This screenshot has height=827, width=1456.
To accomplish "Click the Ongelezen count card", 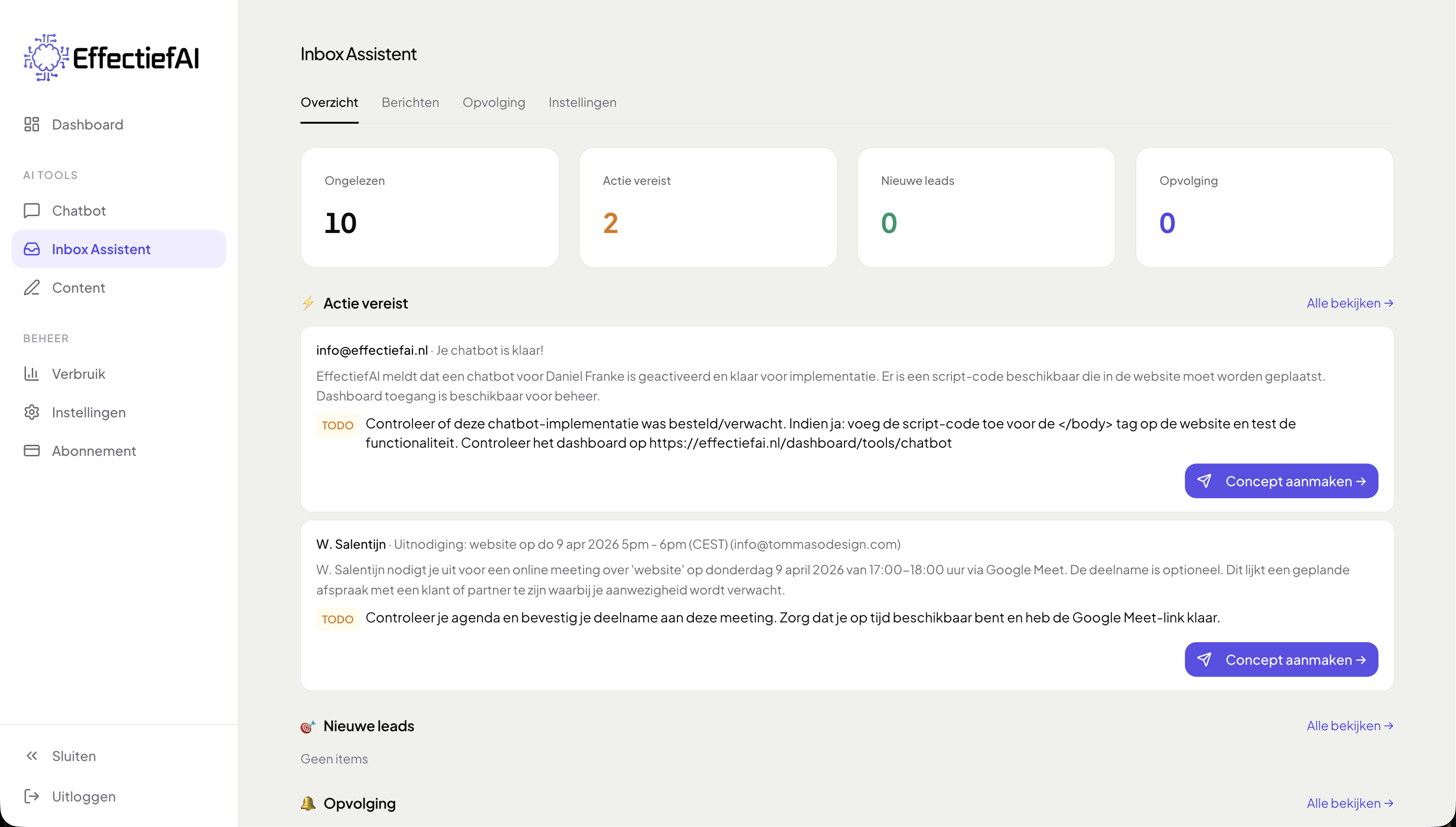I will coord(429,207).
